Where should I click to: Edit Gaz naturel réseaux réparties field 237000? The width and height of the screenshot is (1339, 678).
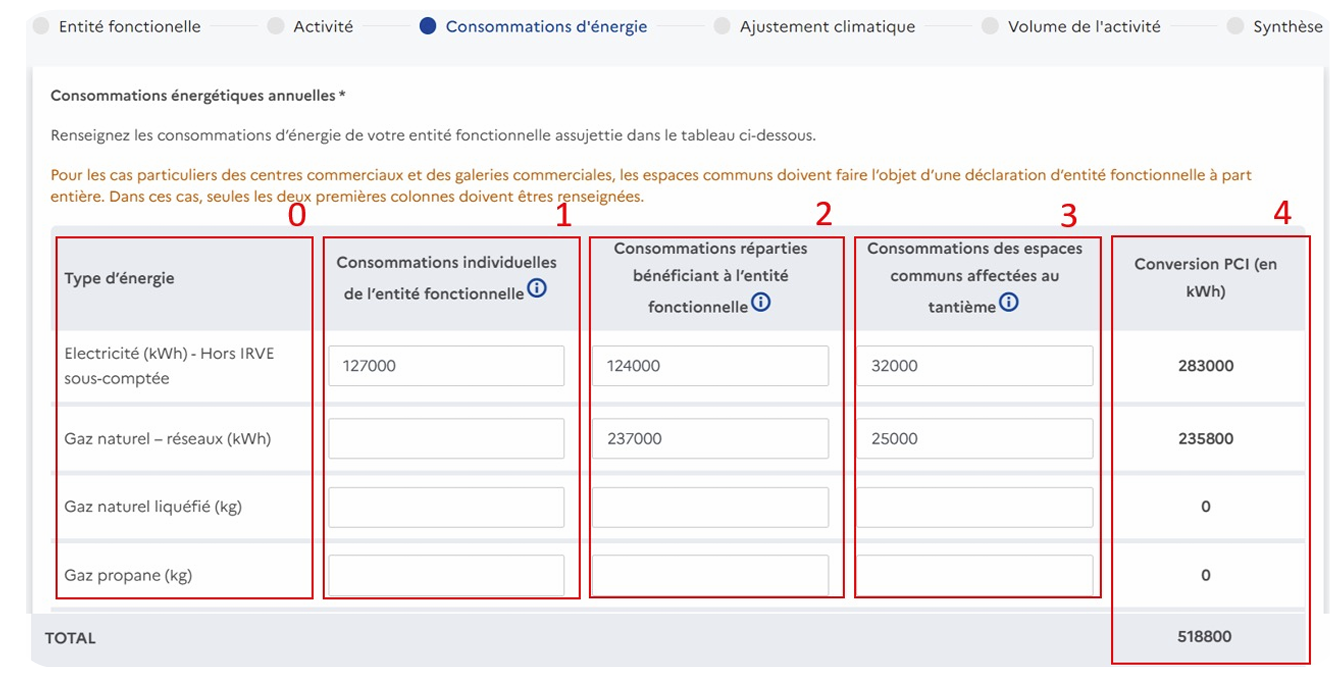(710, 439)
